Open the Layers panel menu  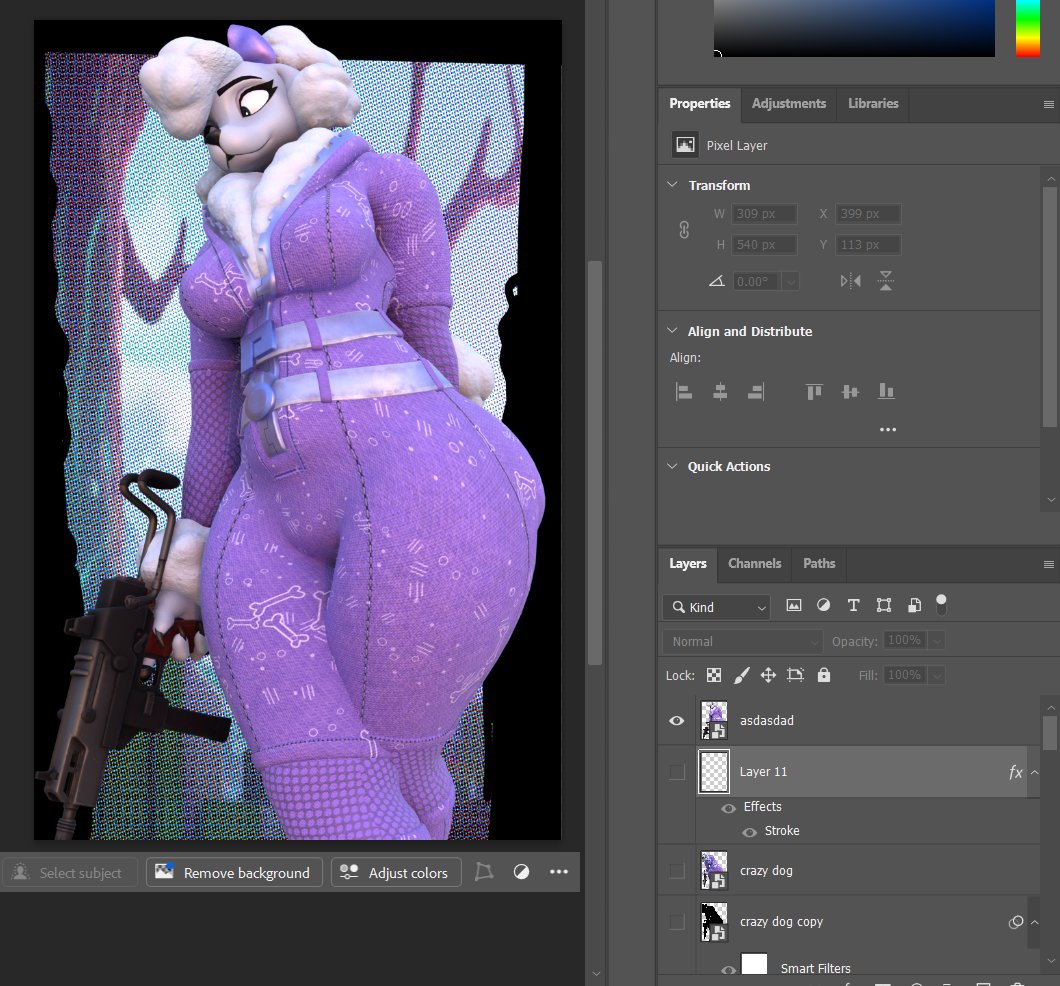pyautogui.click(x=1049, y=565)
